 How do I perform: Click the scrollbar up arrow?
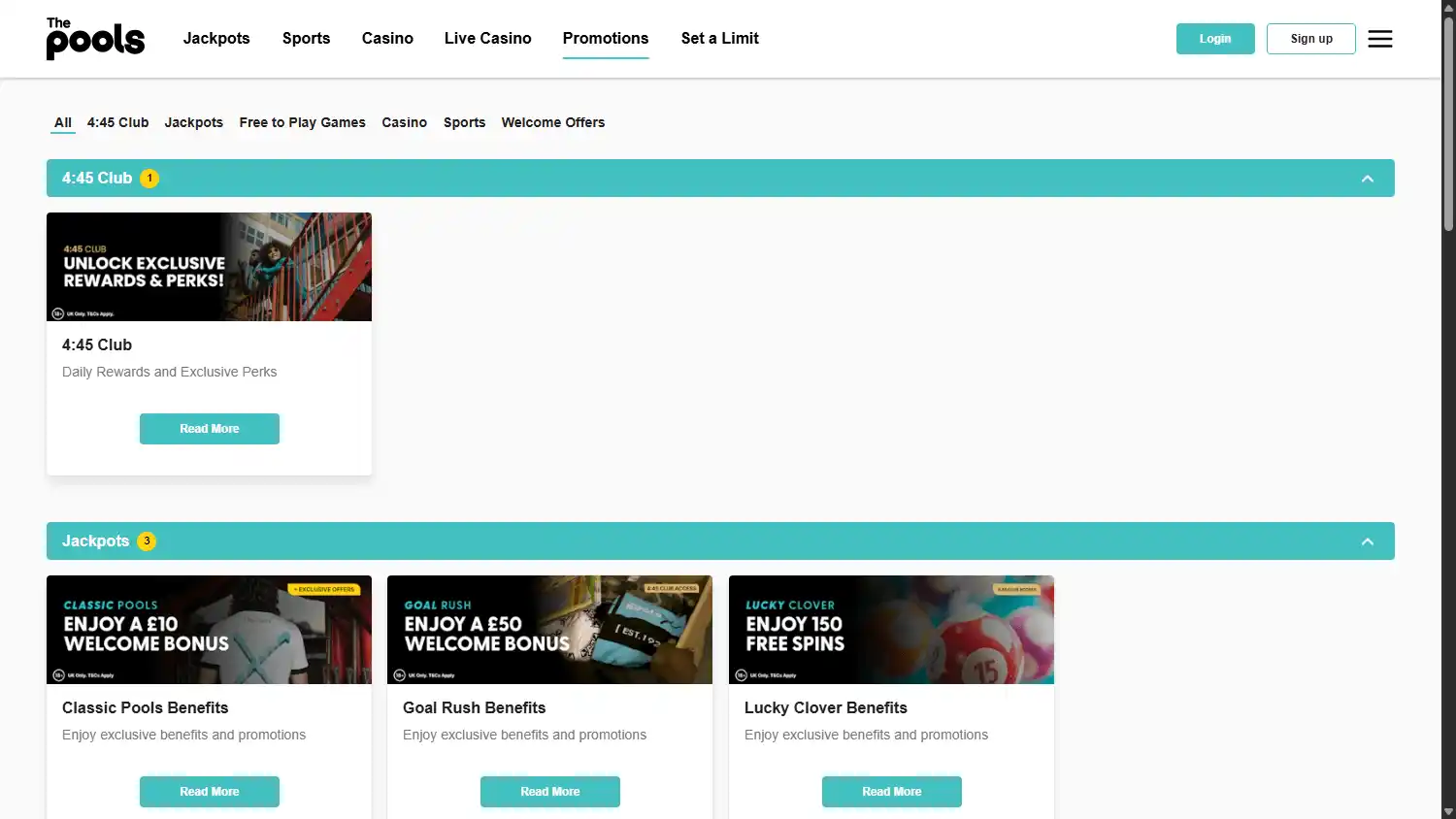click(x=1448, y=8)
